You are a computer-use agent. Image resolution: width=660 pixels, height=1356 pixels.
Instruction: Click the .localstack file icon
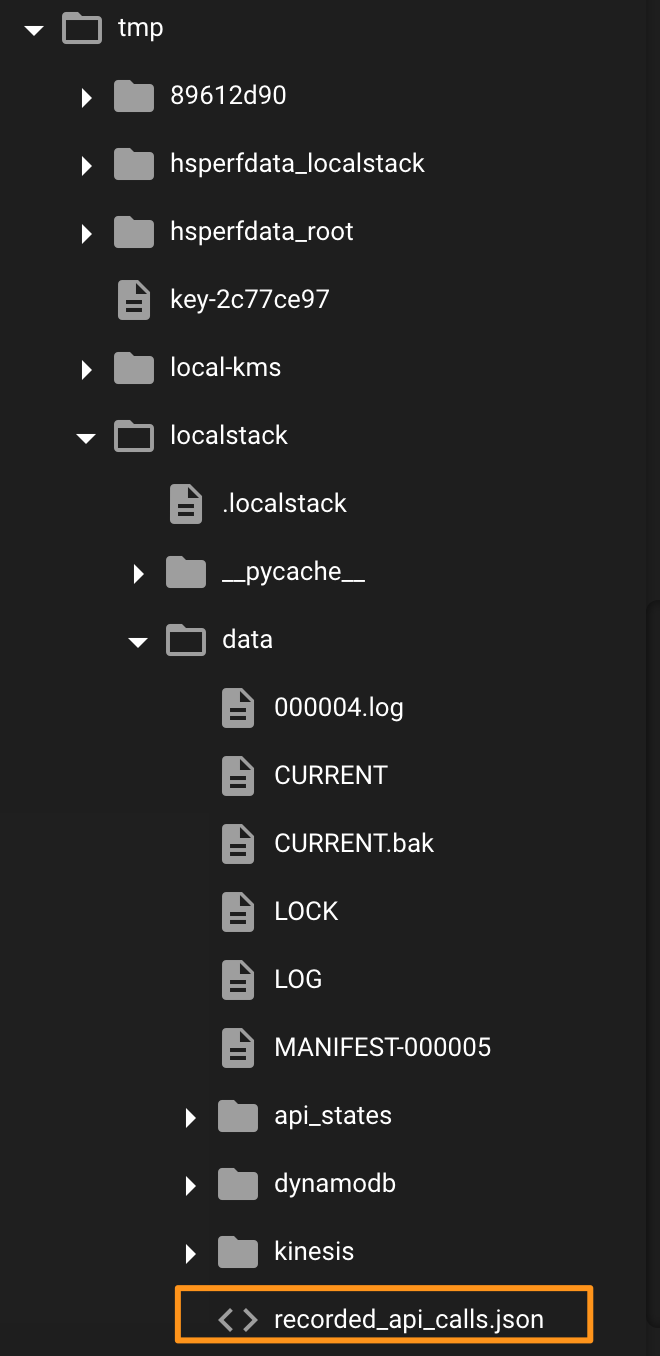click(186, 504)
